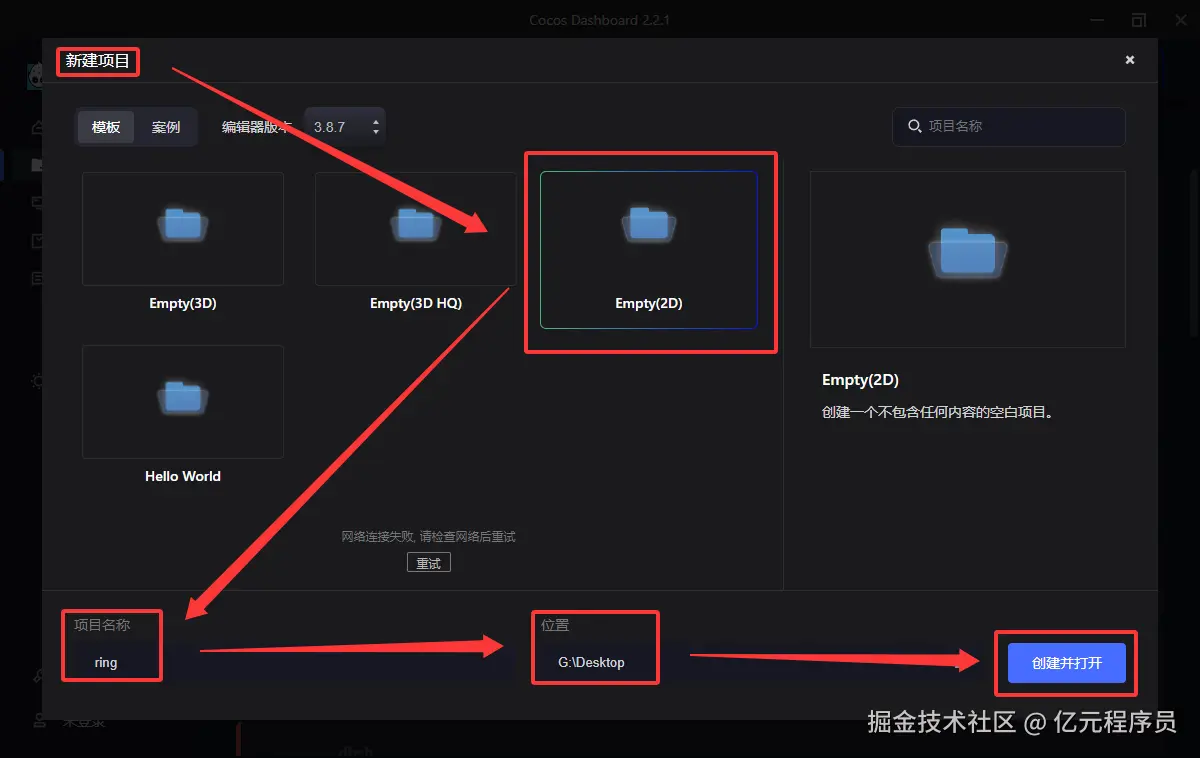The image size is (1200, 758).
Task: Click the Cocos Dashboard 2.2.1 window title
Action: (x=600, y=21)
